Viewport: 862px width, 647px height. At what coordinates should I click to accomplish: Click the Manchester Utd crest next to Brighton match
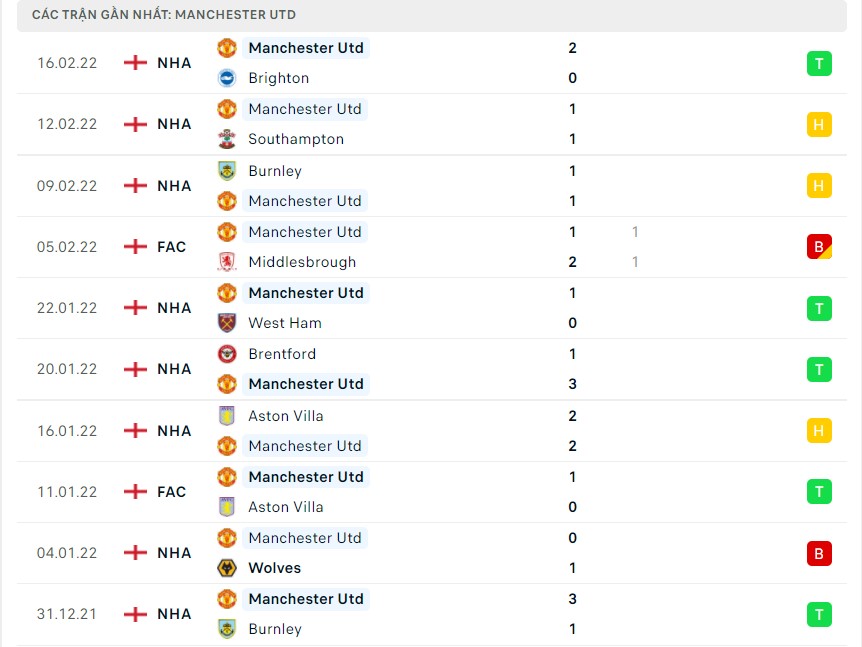point(226,47)
